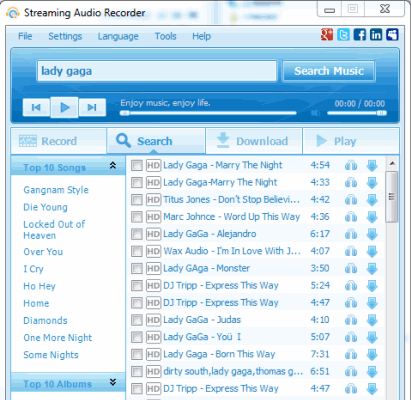Download Lady GAga - Monster with arrow icon
Image resolution: width=411 pixels, height=400 pixels.
[x=372, y=268]
